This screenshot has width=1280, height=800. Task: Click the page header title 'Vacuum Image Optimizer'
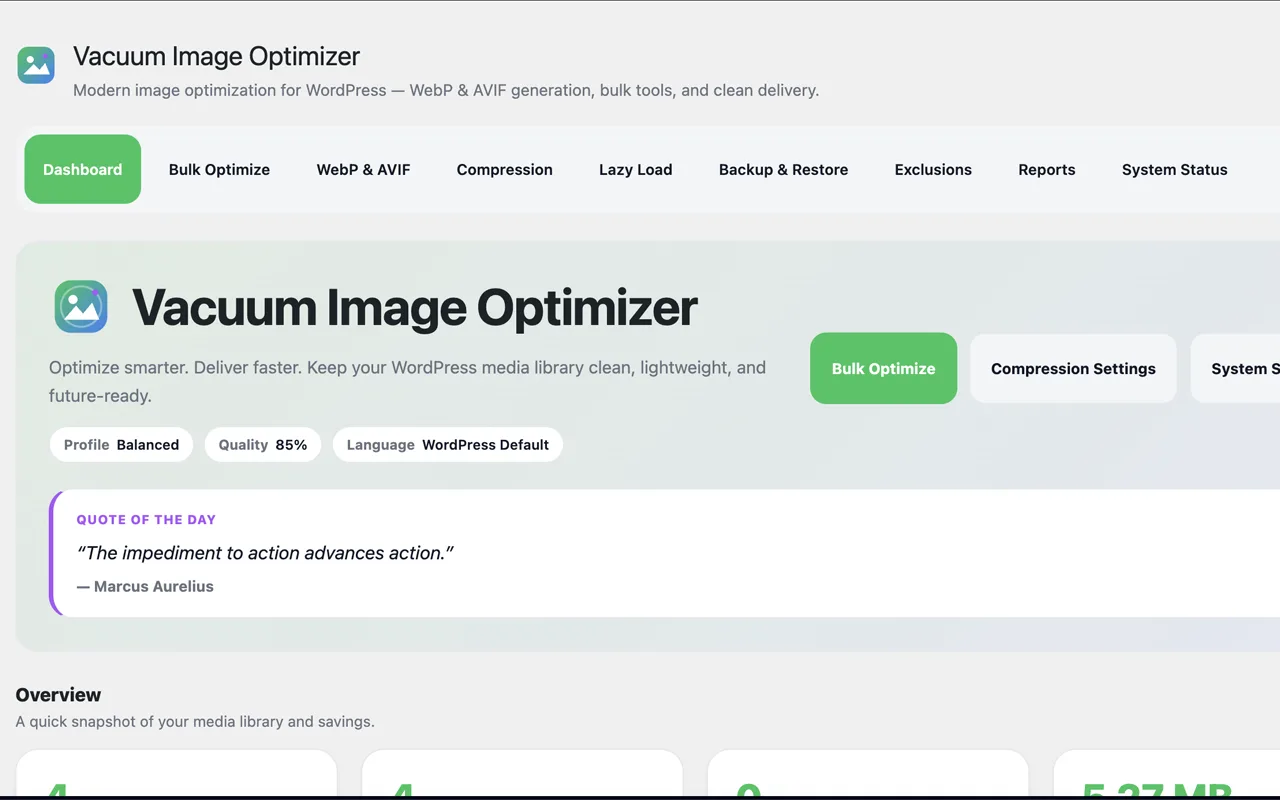[216, 57]
